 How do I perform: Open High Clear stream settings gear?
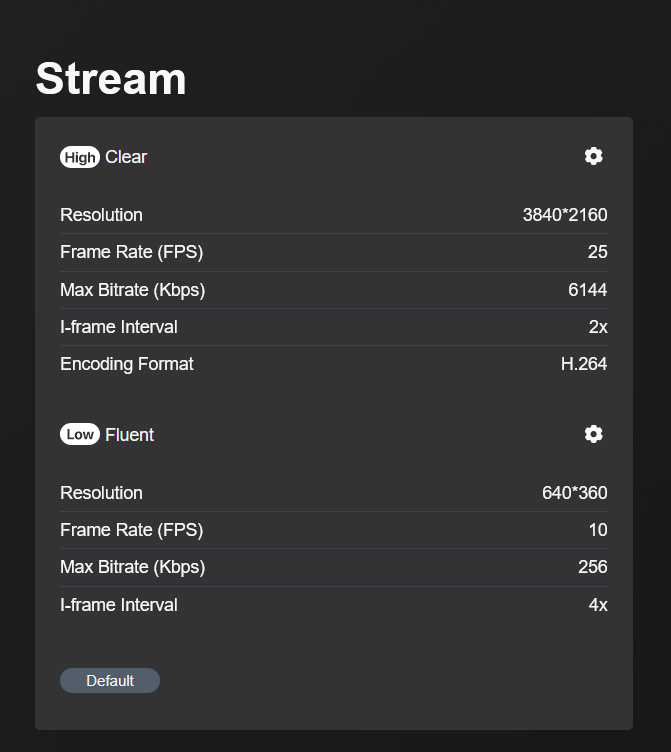(594, 156)
